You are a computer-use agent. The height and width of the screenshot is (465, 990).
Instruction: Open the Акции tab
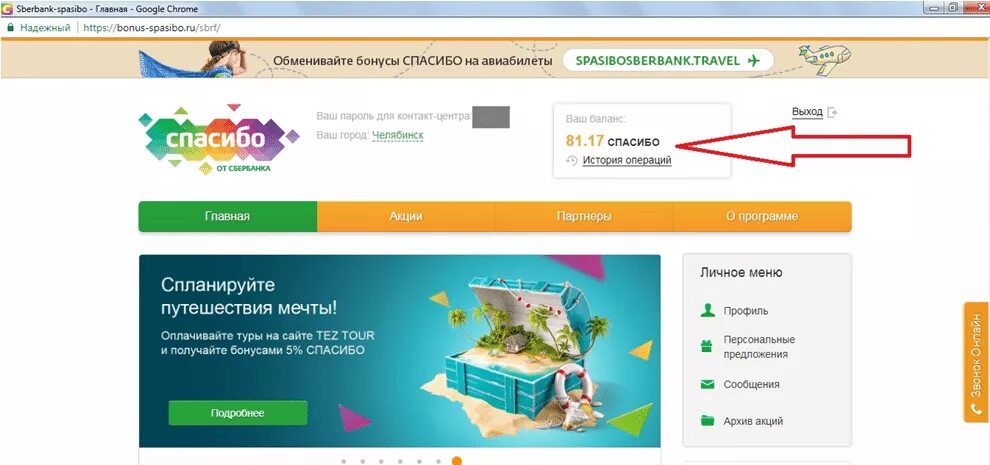(406, 217)
